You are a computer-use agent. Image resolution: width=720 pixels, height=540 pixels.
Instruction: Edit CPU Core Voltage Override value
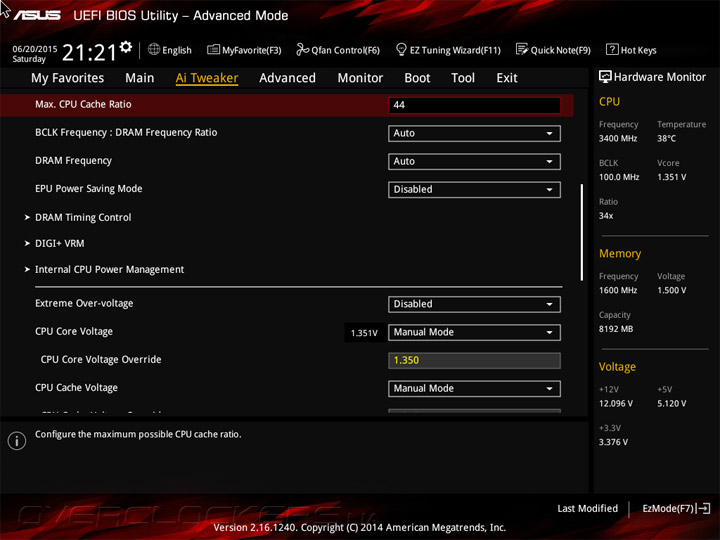pos(474,360)
